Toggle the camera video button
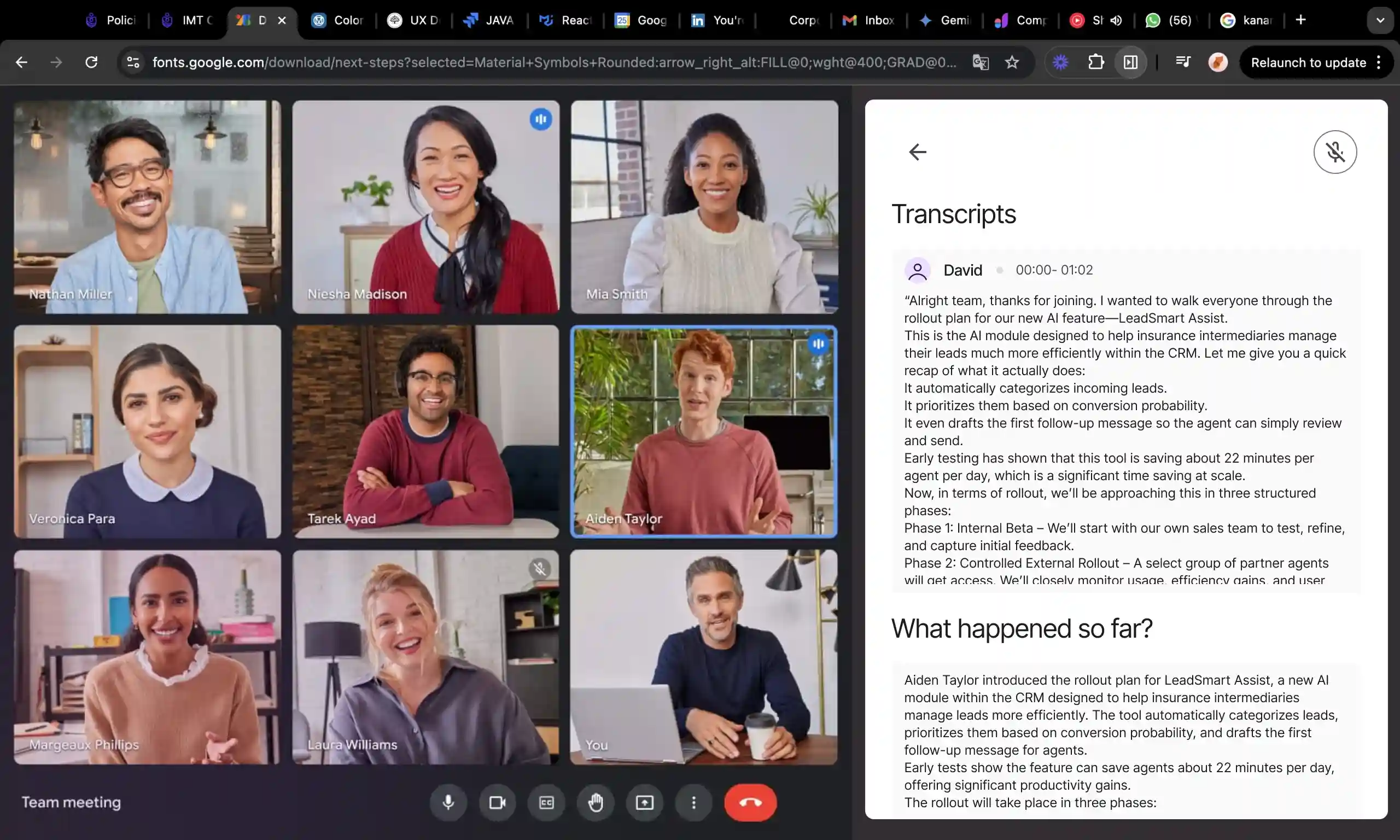 click(x=498, y=802)
